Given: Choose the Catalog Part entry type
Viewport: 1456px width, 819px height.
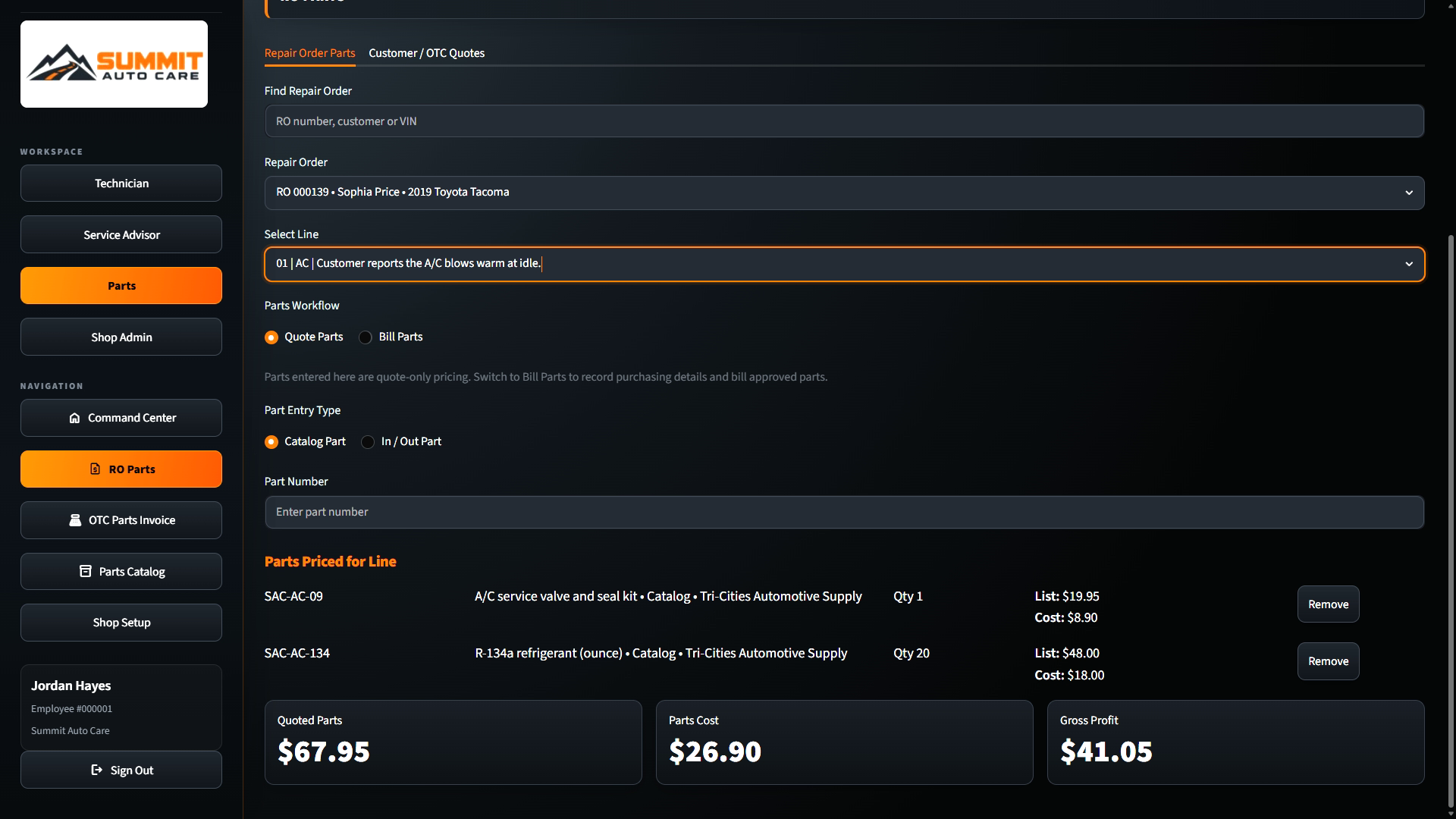Looking at the screenshot, I should (271, 442).
